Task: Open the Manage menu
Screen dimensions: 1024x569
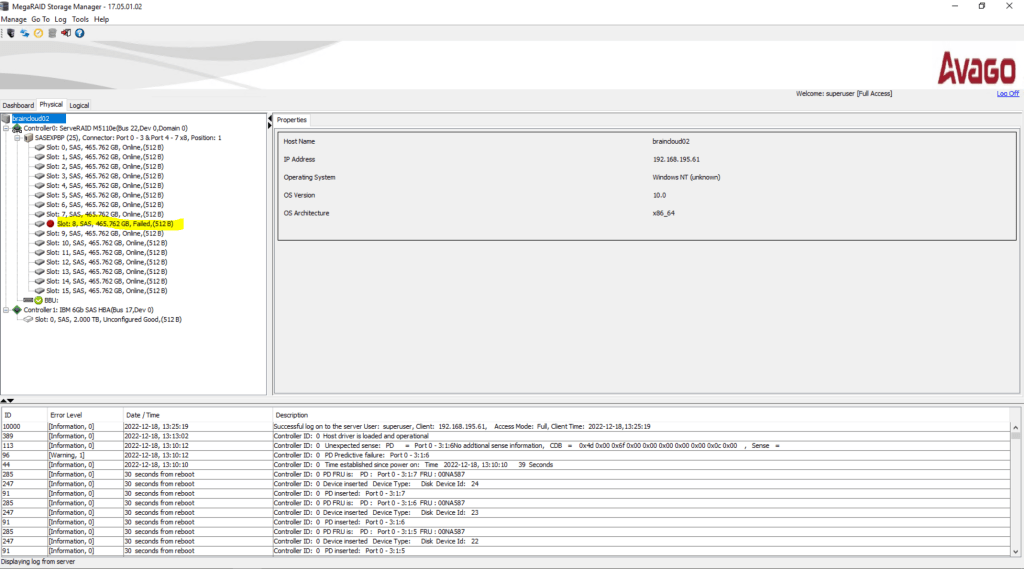Action: click(14, 20)
